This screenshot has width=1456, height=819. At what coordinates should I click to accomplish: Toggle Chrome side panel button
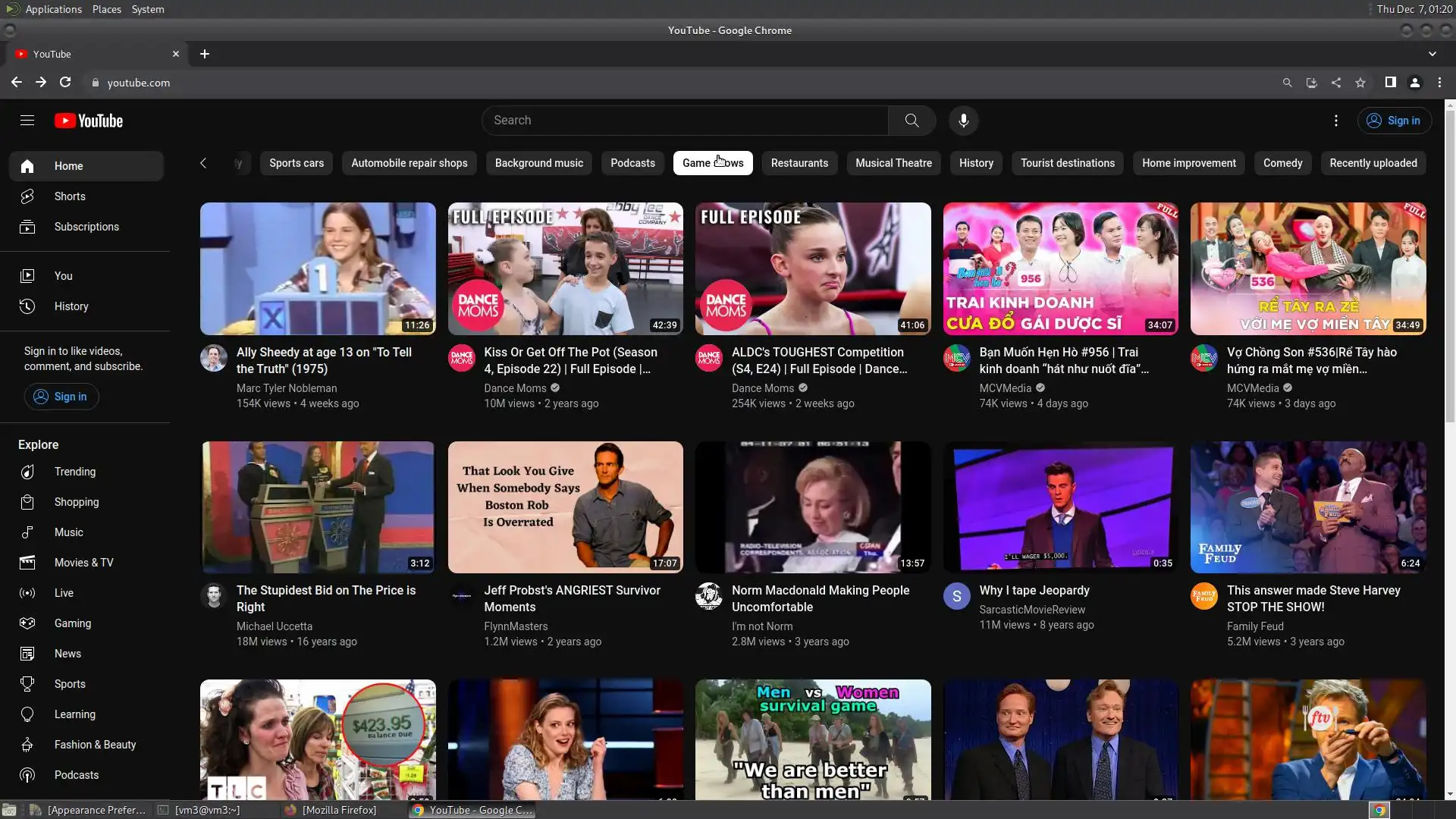[x=1390, y=83]
